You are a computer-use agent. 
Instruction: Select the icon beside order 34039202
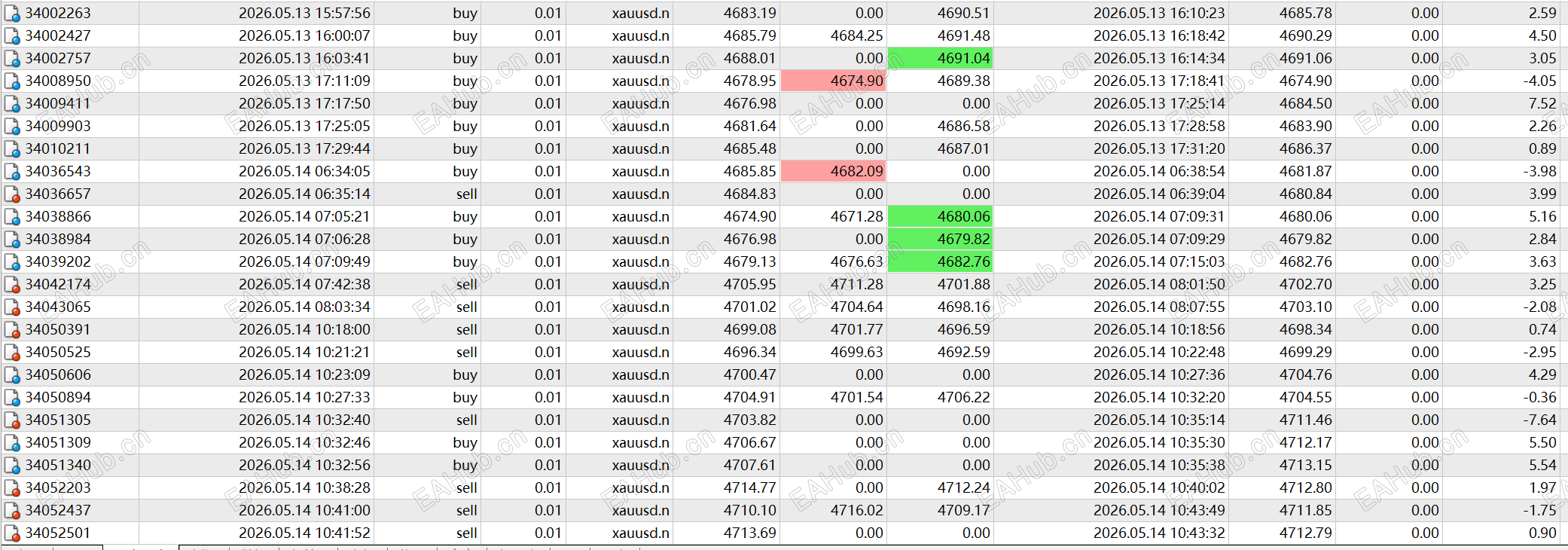click(12, 262)
